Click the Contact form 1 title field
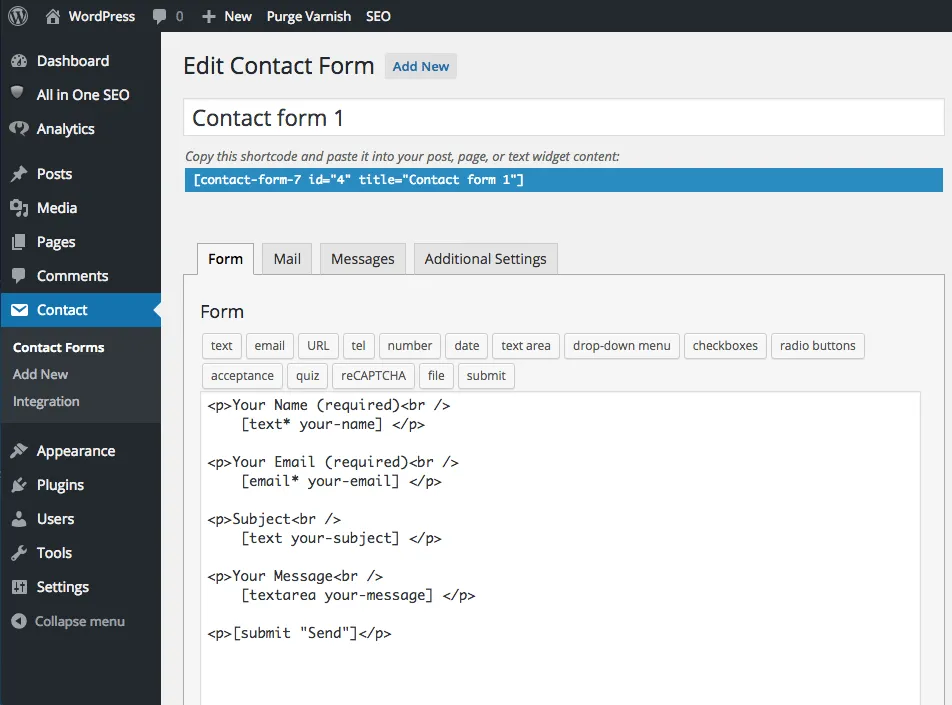 click(563, 118)
